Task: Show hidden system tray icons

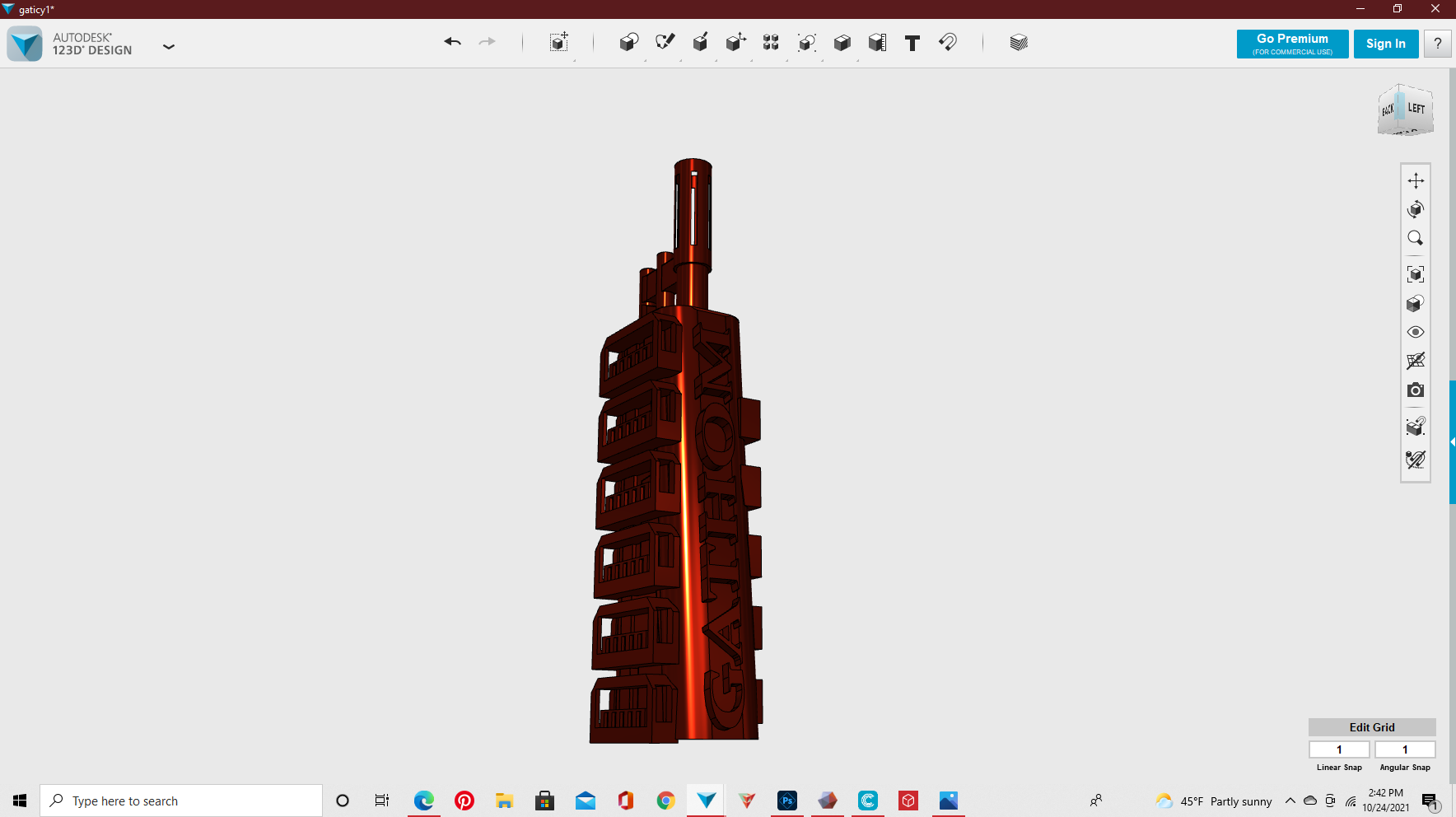Action: [1290, 801]
